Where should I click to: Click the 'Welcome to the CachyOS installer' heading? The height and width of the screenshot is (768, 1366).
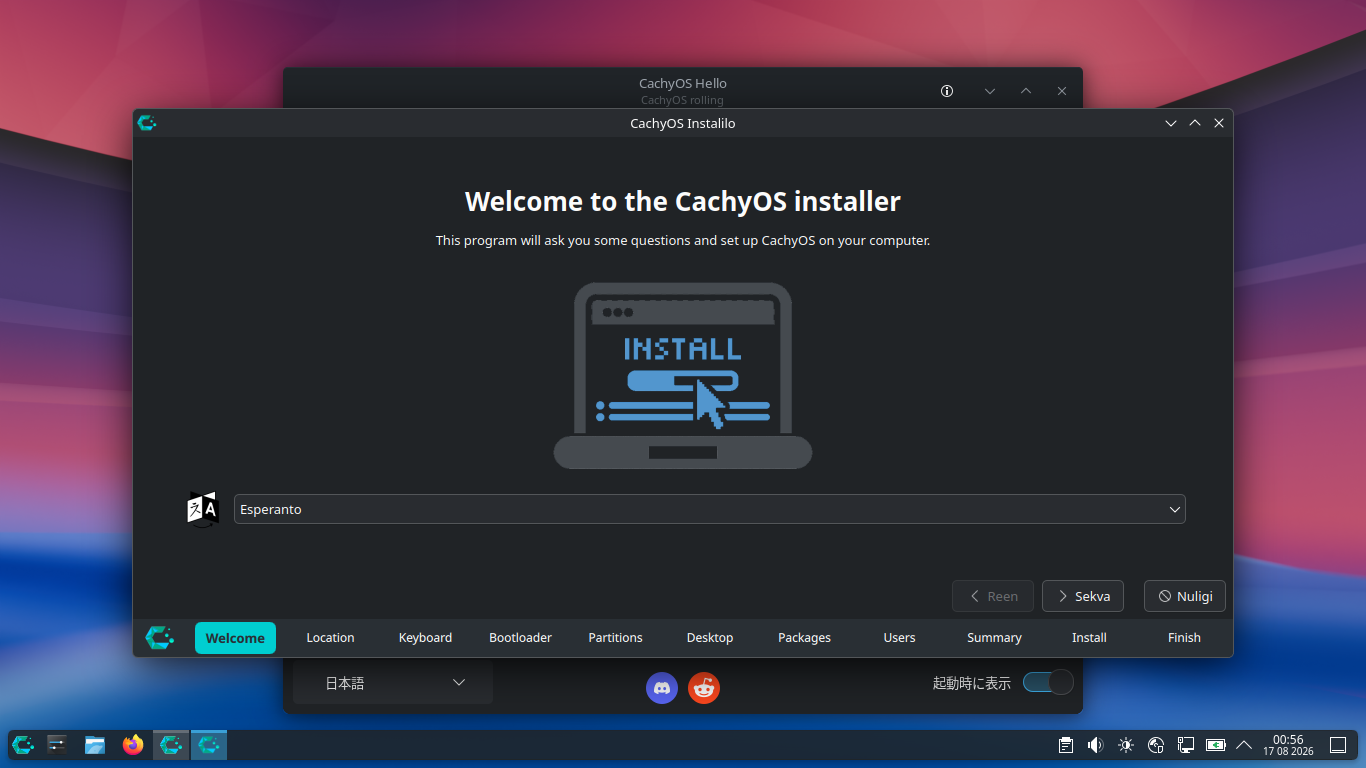(x=683, y=202)
